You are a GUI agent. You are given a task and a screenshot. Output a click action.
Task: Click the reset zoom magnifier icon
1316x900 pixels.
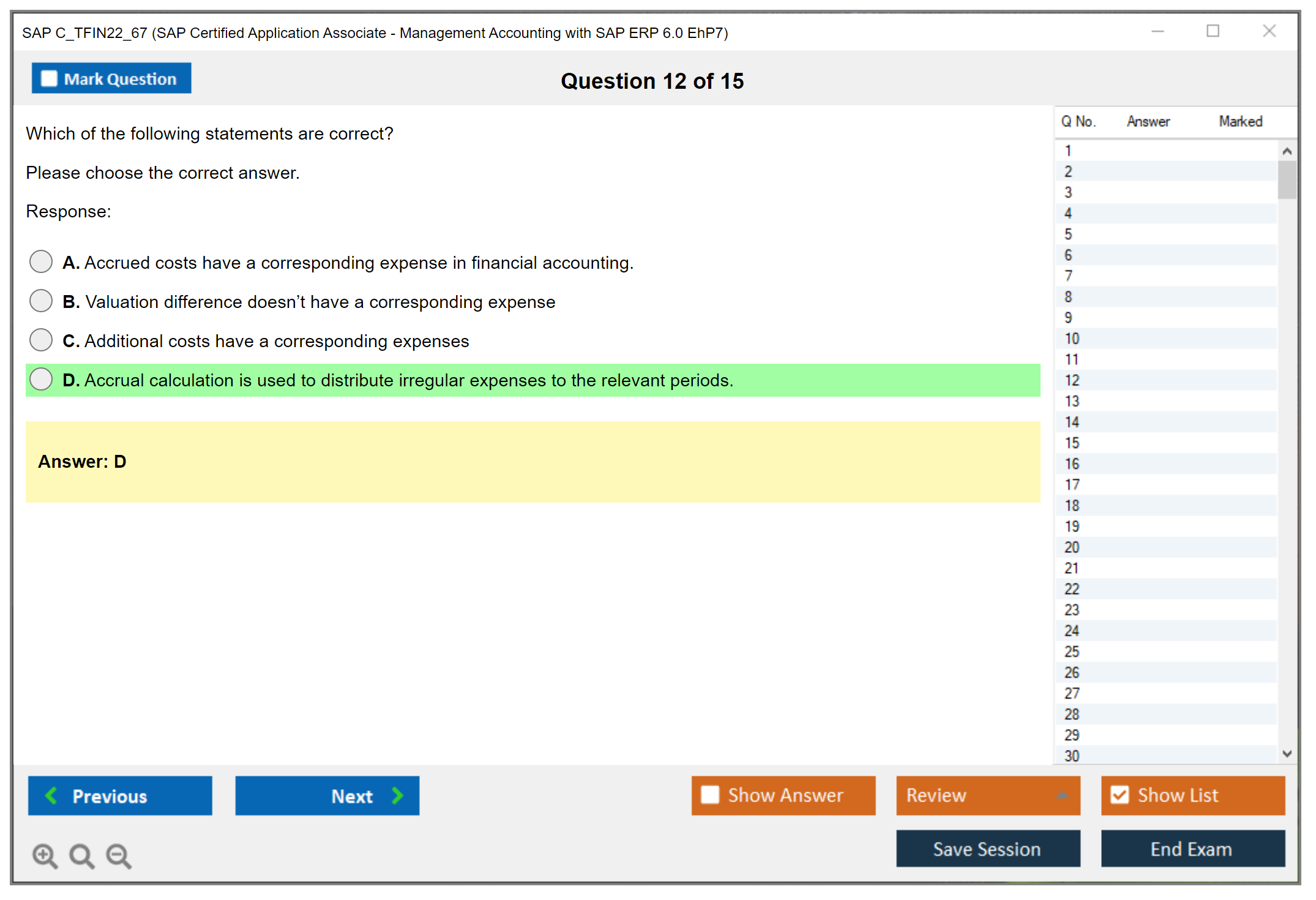pos(81,855)
